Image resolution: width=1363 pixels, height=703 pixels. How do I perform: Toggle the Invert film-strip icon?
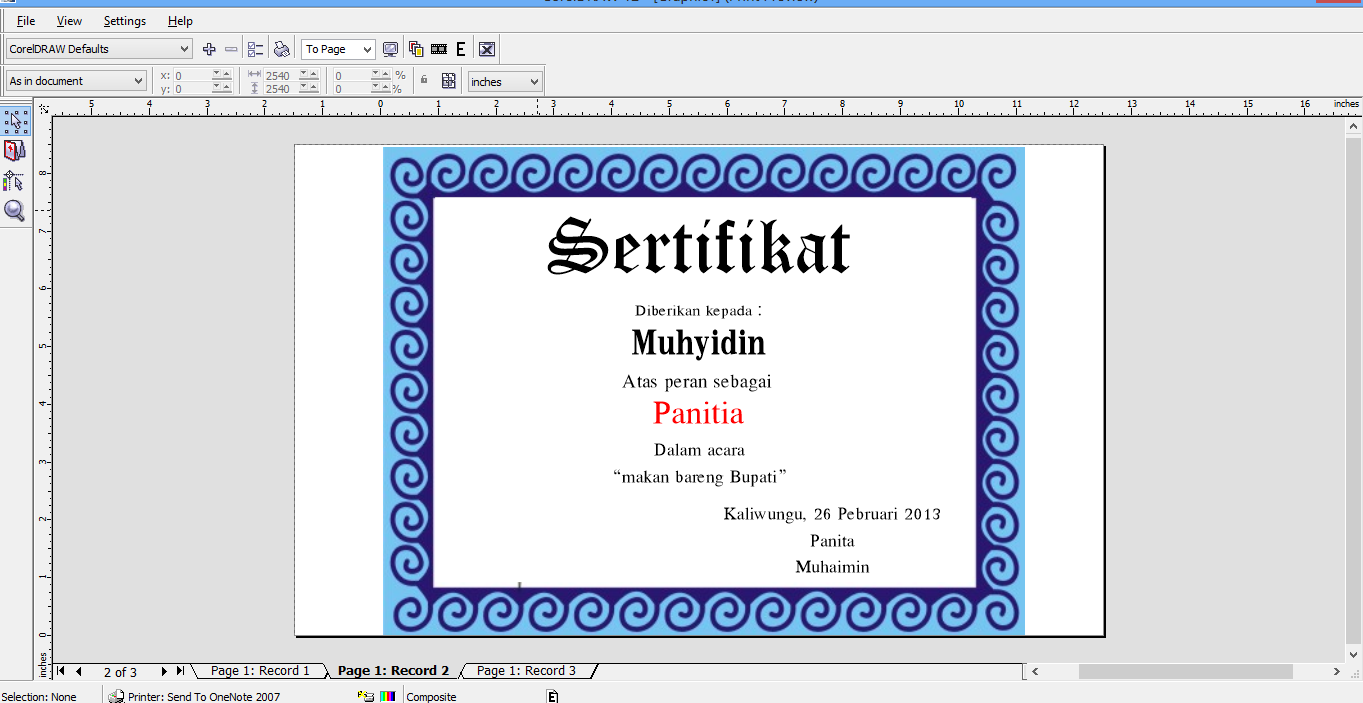[439, 49]
